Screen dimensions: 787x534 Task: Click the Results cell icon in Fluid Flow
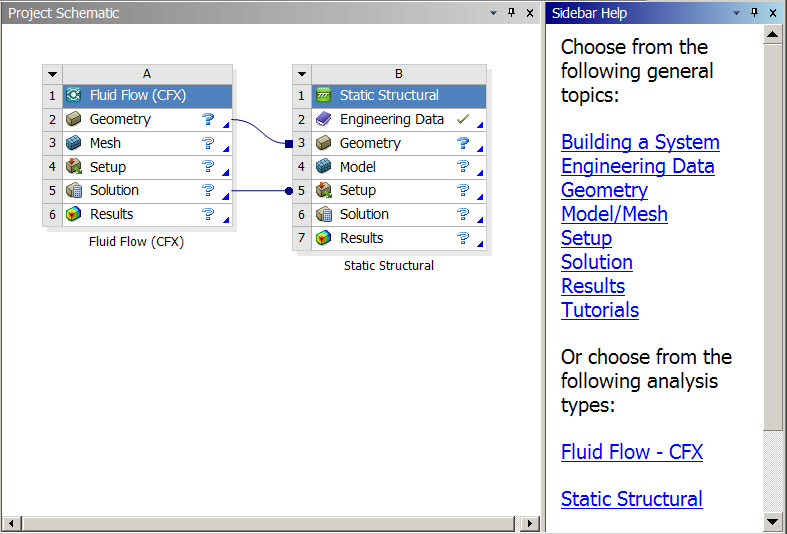(x=73, y=215)
